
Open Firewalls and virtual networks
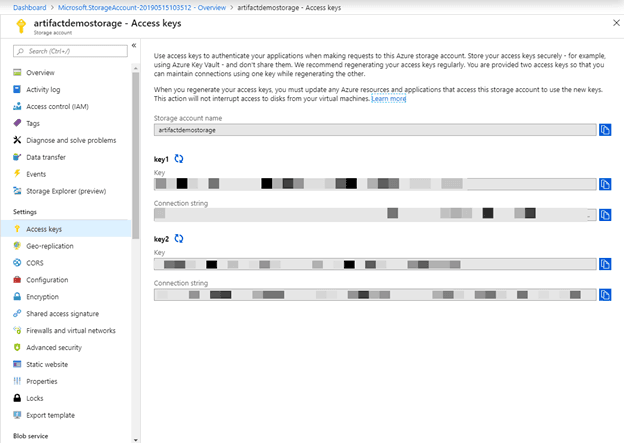70,330
